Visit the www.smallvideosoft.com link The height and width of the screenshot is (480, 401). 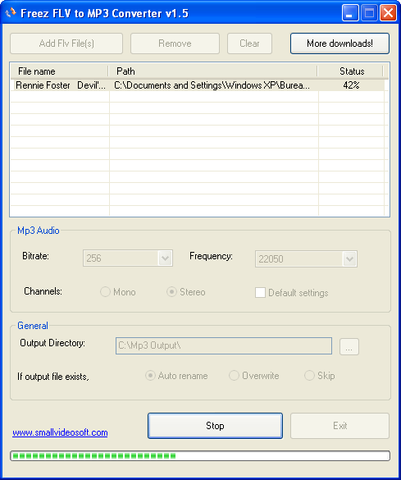click(x=60, y=433)
